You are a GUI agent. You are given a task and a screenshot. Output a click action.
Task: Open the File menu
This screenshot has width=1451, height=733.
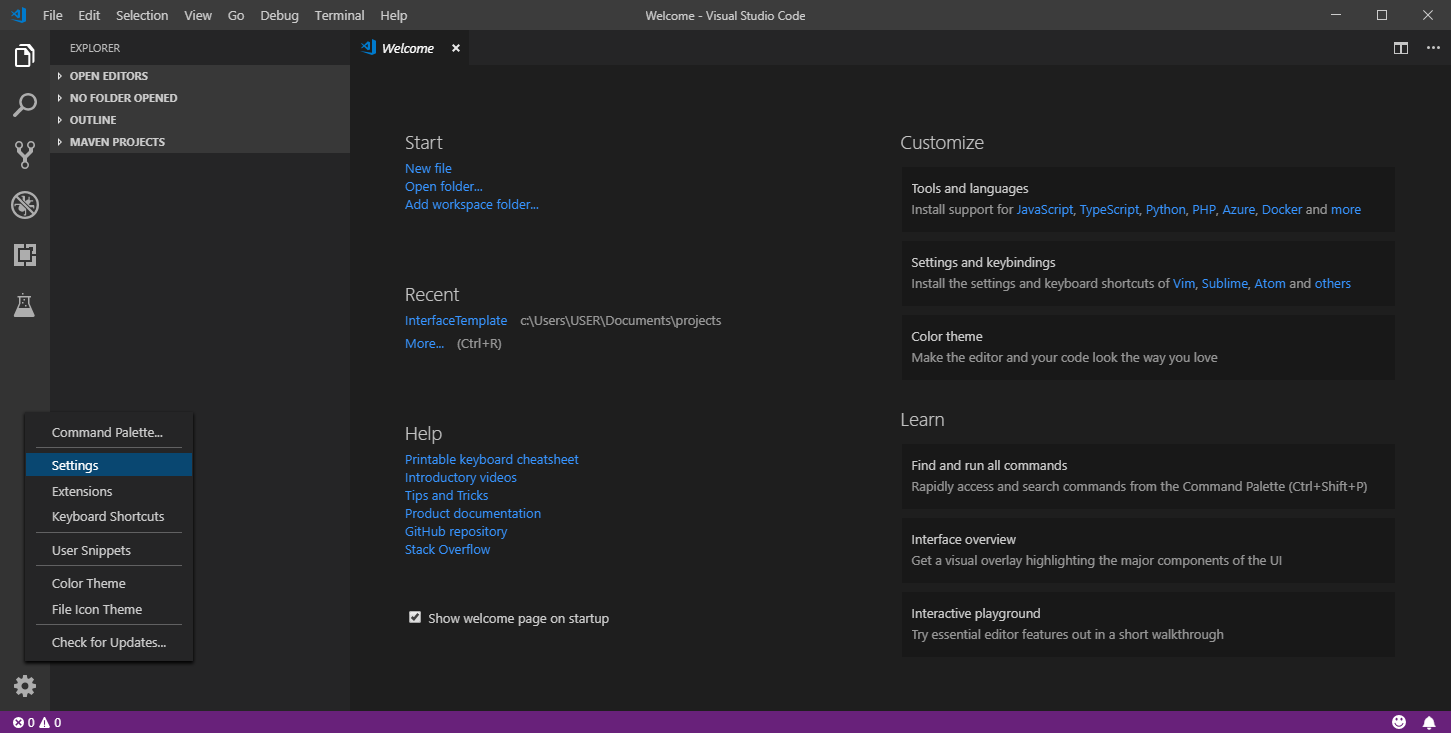pyautogui.click(x=53, y=15)
